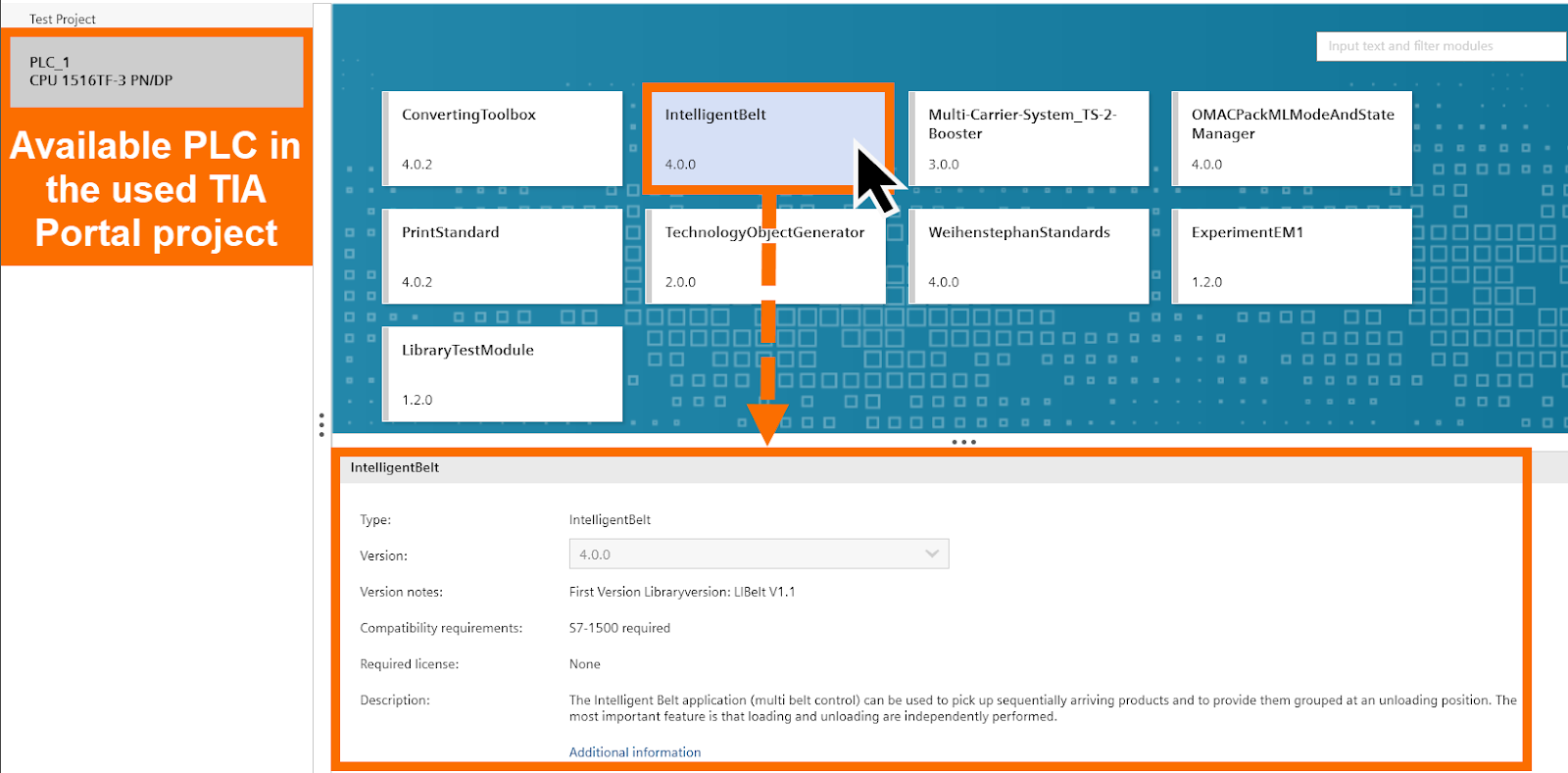The width and height of the screenshot is (1568, 773).
Task: Click the 'Compatibility requirements:' label
Action: 441,628
